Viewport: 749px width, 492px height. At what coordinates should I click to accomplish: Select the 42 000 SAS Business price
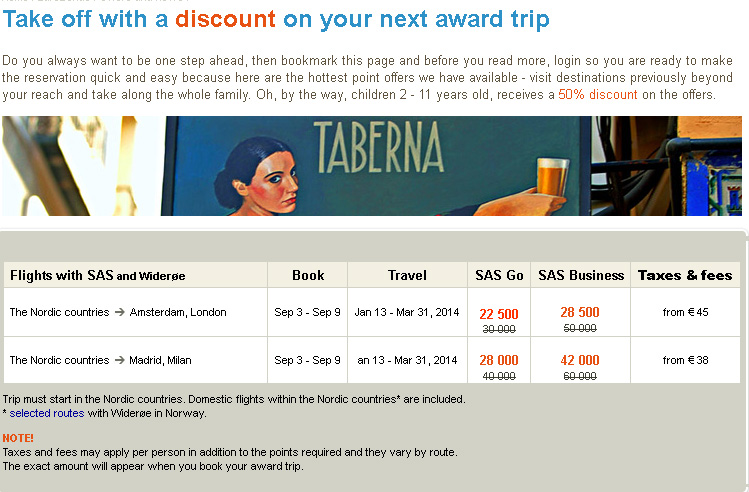pos(580,361)
